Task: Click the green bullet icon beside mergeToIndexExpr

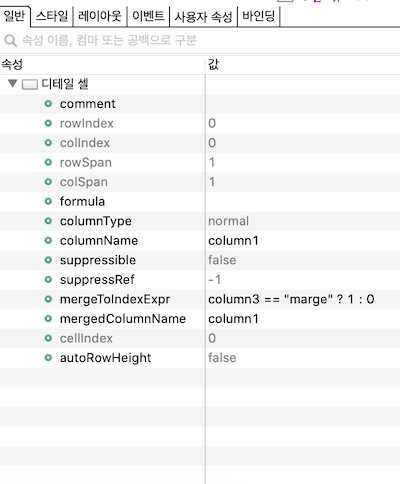Action: 48,299
